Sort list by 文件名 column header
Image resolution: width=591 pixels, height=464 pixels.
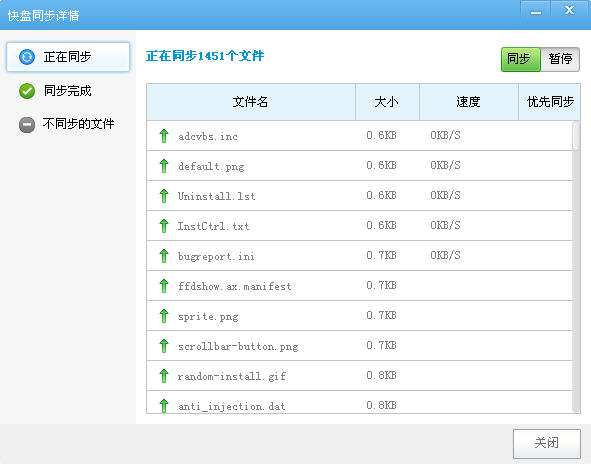click(251, 102)
